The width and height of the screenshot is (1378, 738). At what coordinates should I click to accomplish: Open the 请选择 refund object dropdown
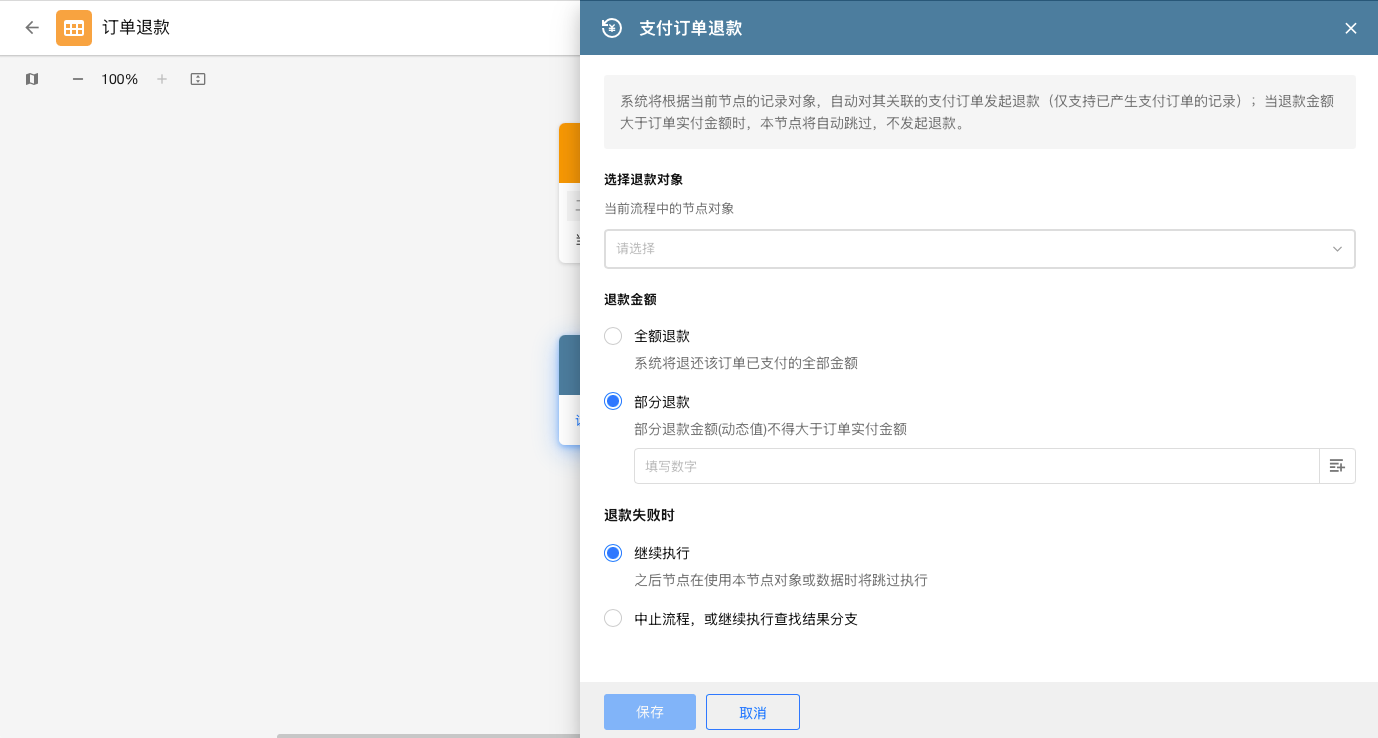pyautogui.click(x=979, y=249)
